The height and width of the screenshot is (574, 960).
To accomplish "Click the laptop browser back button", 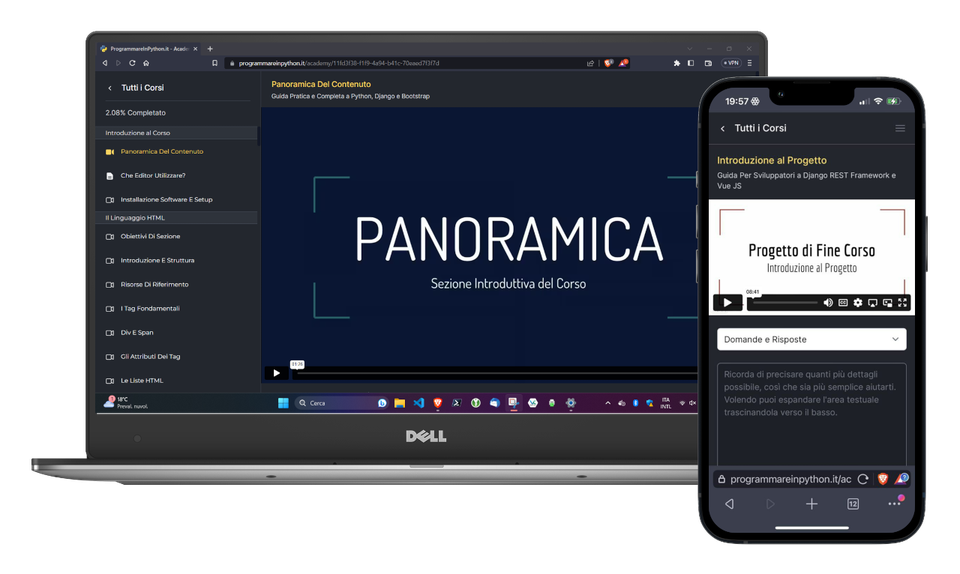I will click(105, 63).
